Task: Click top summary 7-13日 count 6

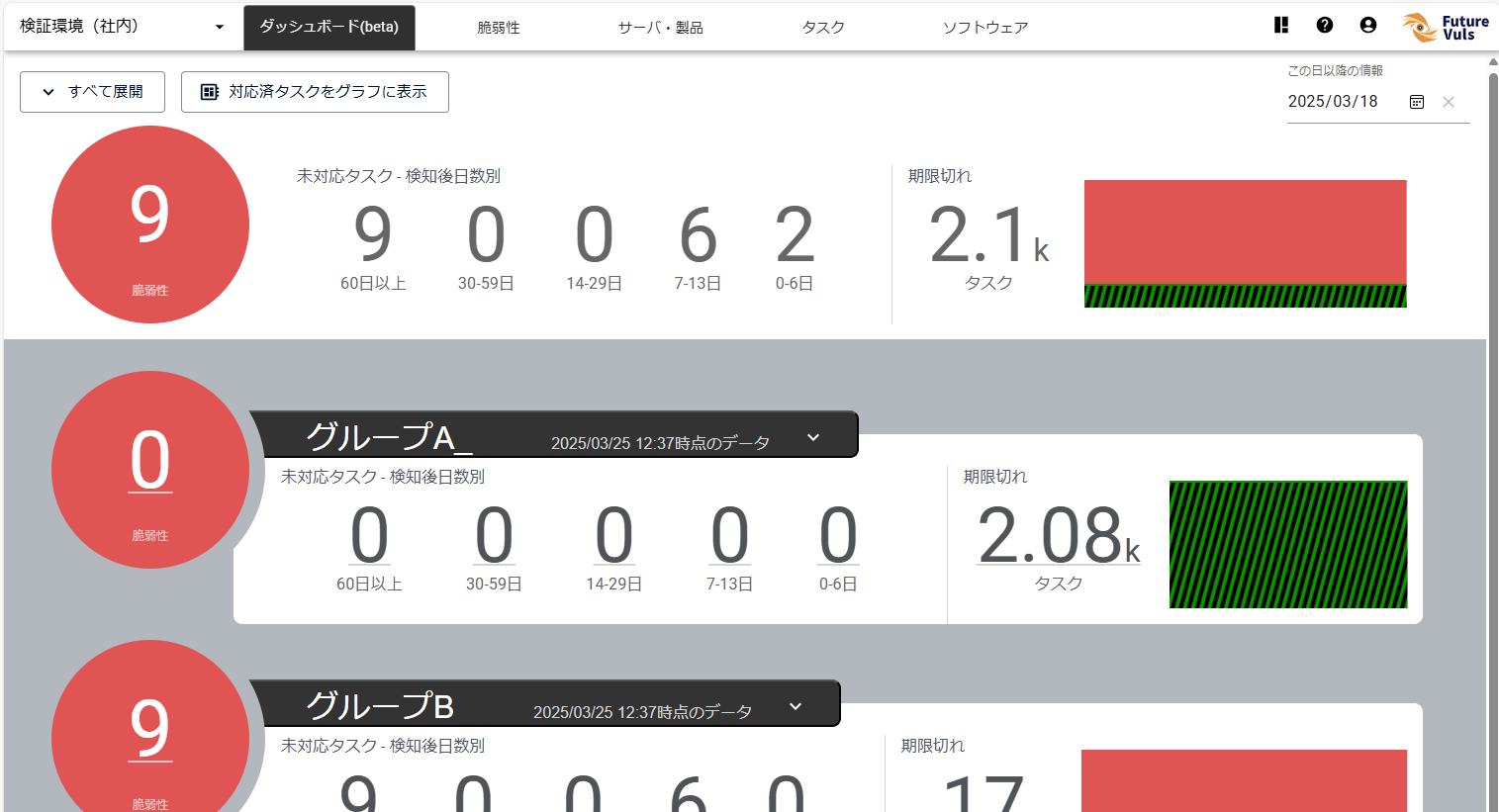Action: click(698, 235)
